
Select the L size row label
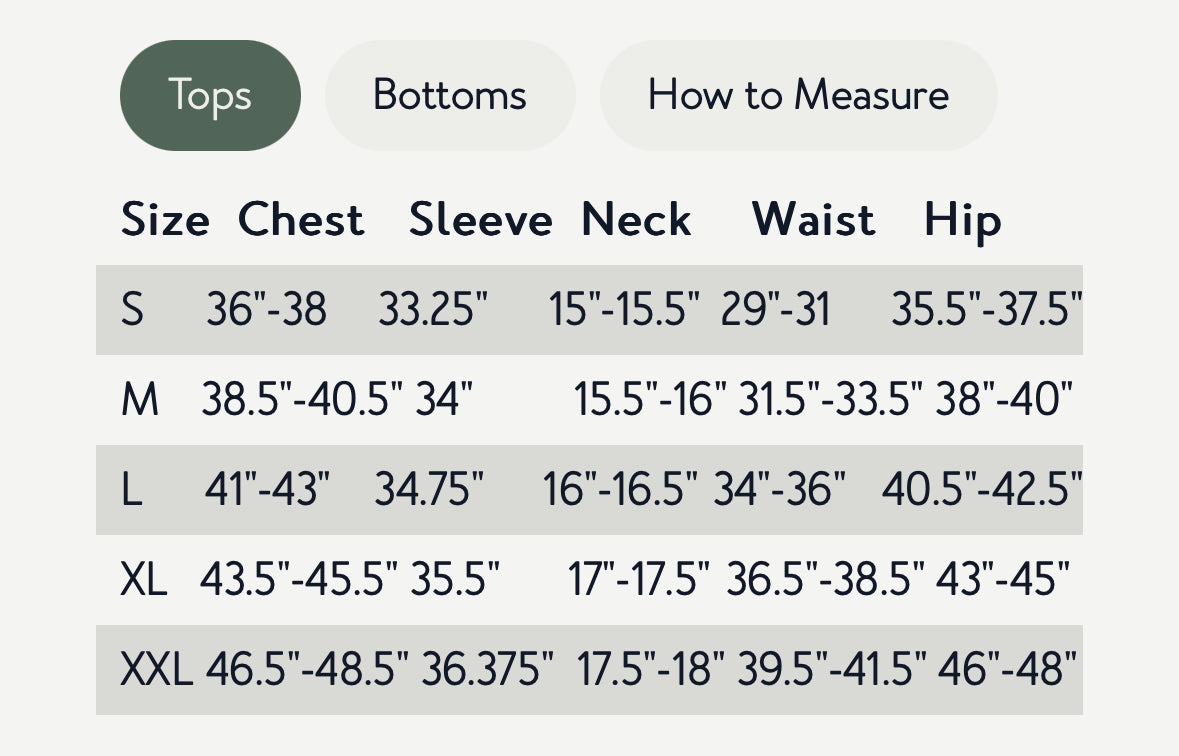[x=132, y=490]
